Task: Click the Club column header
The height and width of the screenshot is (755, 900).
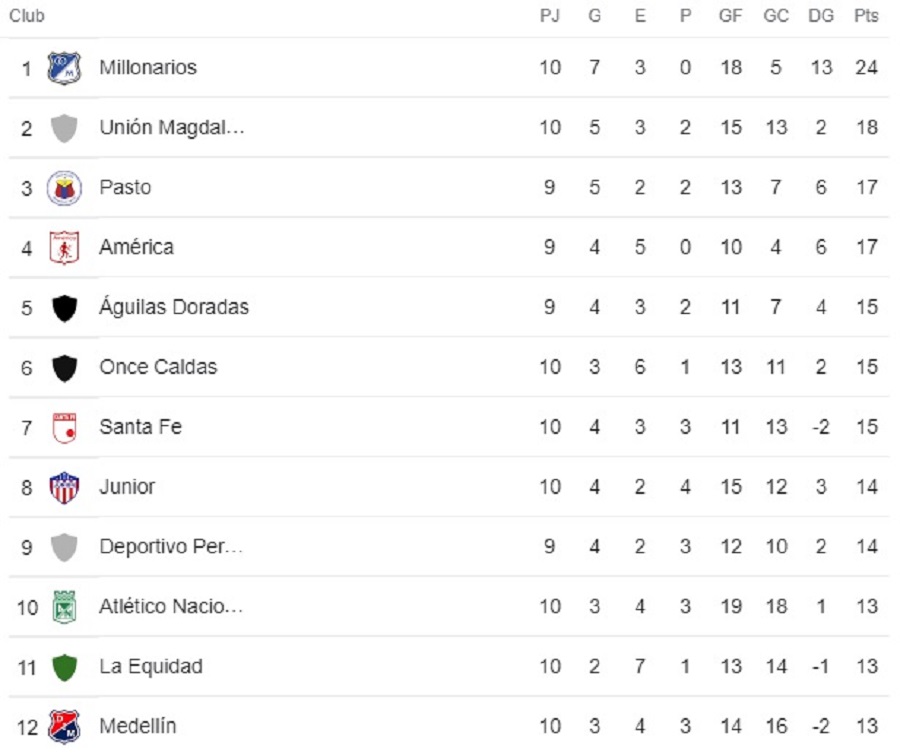Action: pos(26,16)
